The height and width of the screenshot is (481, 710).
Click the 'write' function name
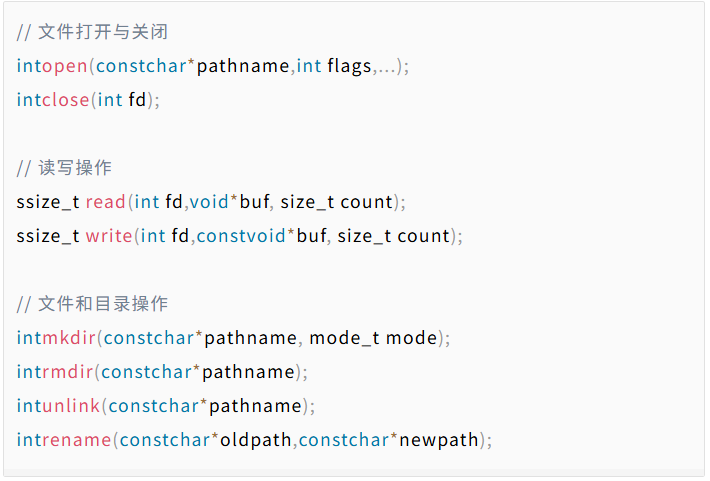107,236
